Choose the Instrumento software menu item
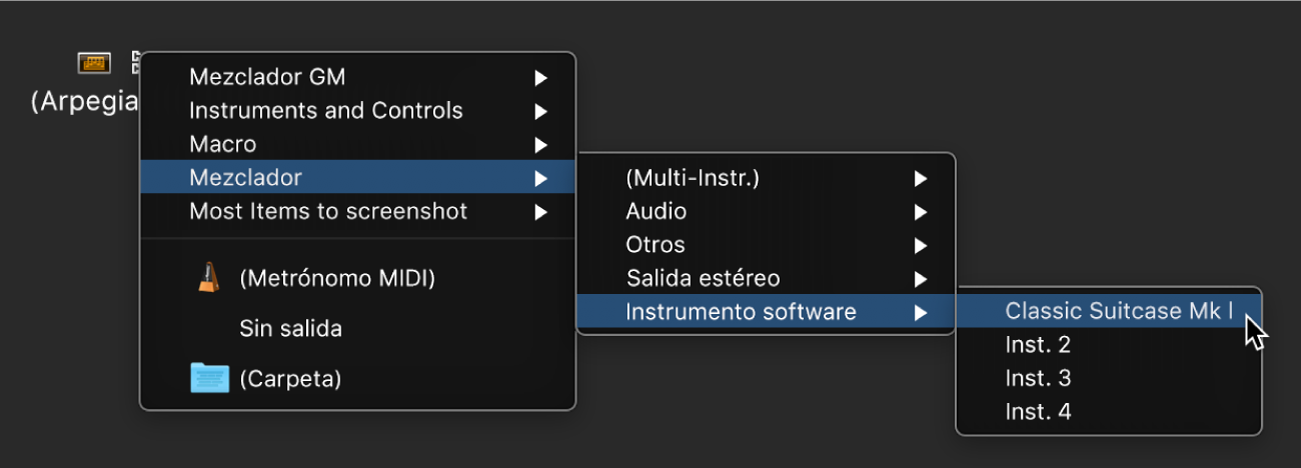The width and height of the screenshot is (1301, 468). click(740, 312)
